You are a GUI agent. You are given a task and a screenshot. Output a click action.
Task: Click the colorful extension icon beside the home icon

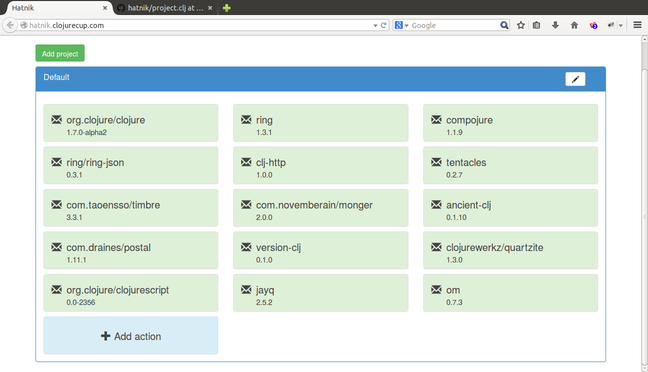(x=593, y=25)
